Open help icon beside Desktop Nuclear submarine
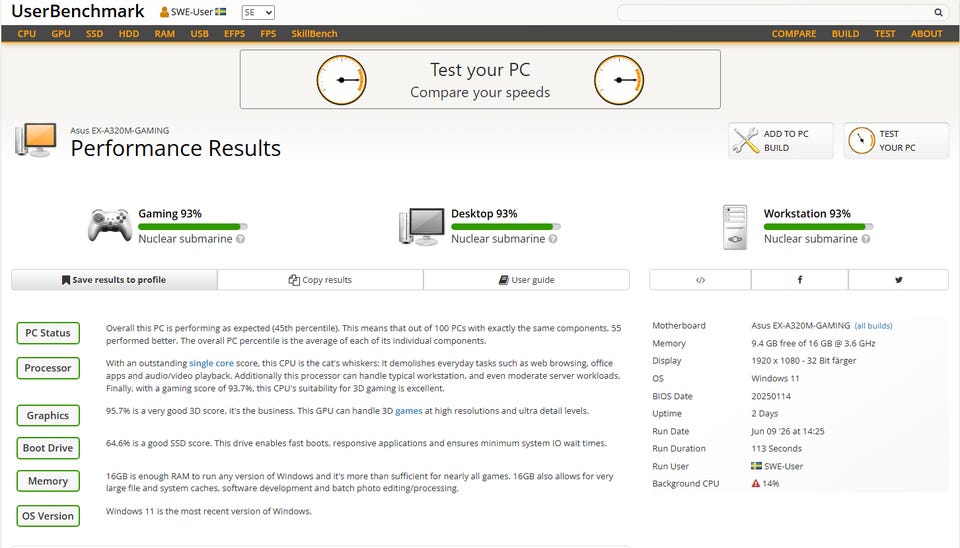 553,239
